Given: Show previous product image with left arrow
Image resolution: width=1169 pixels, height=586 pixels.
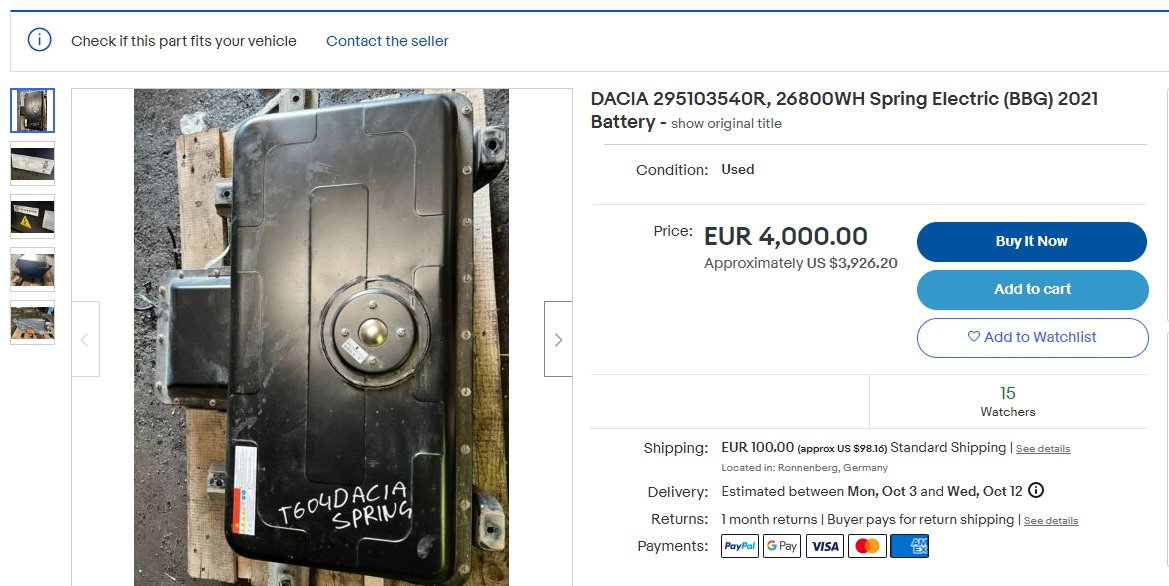Looking at the screenshot, I should 85,339.
